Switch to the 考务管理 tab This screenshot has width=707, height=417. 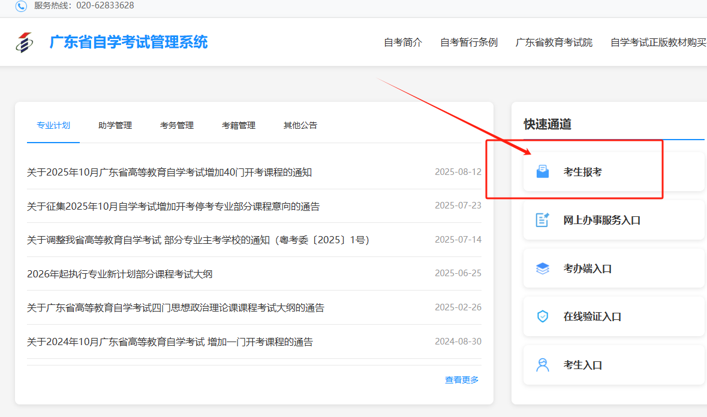click(x=177, y=125)
